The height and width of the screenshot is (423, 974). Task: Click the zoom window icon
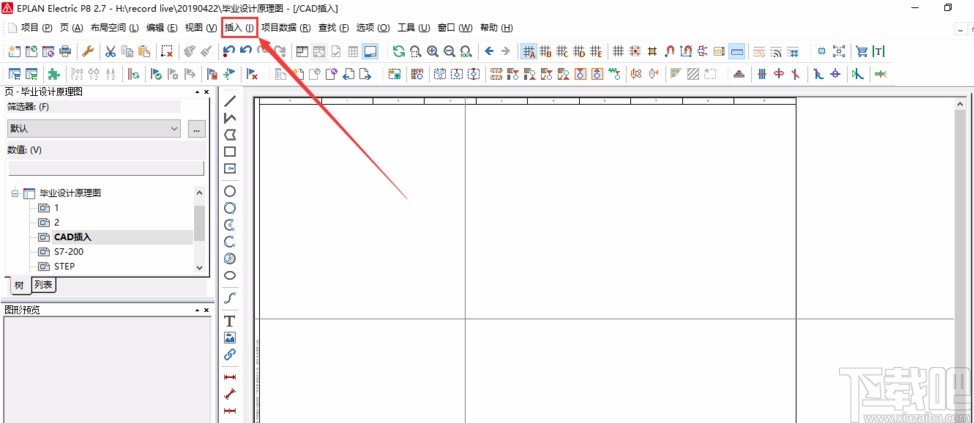pos(416,52)
